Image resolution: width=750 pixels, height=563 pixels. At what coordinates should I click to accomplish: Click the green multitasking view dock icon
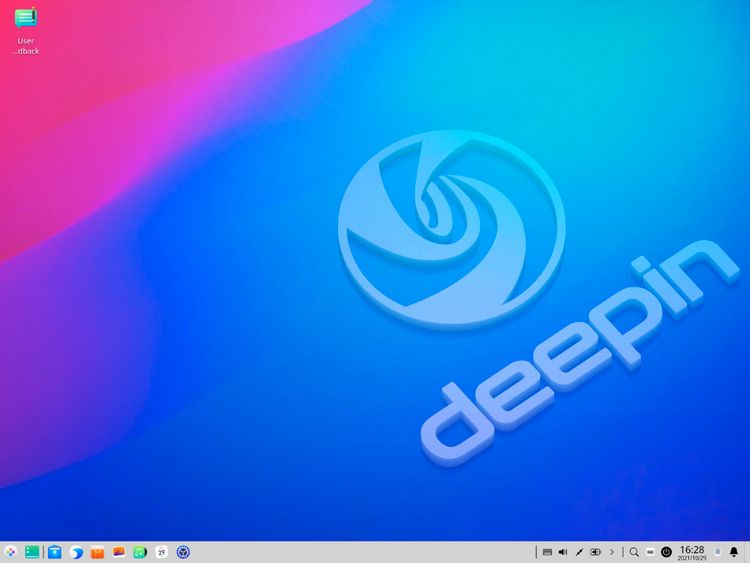tap(32, 552)
